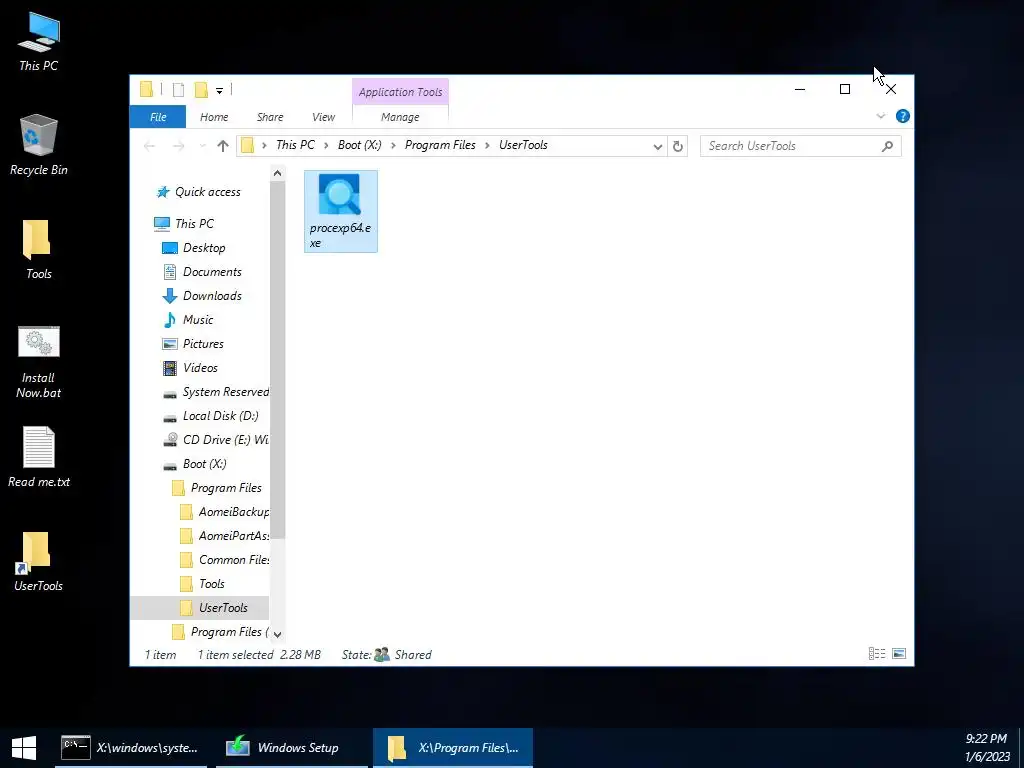This screenshot has width=1024, height=768.
Task: Select Local Disk (D:) in navigation pane
Action: (210, 416)
